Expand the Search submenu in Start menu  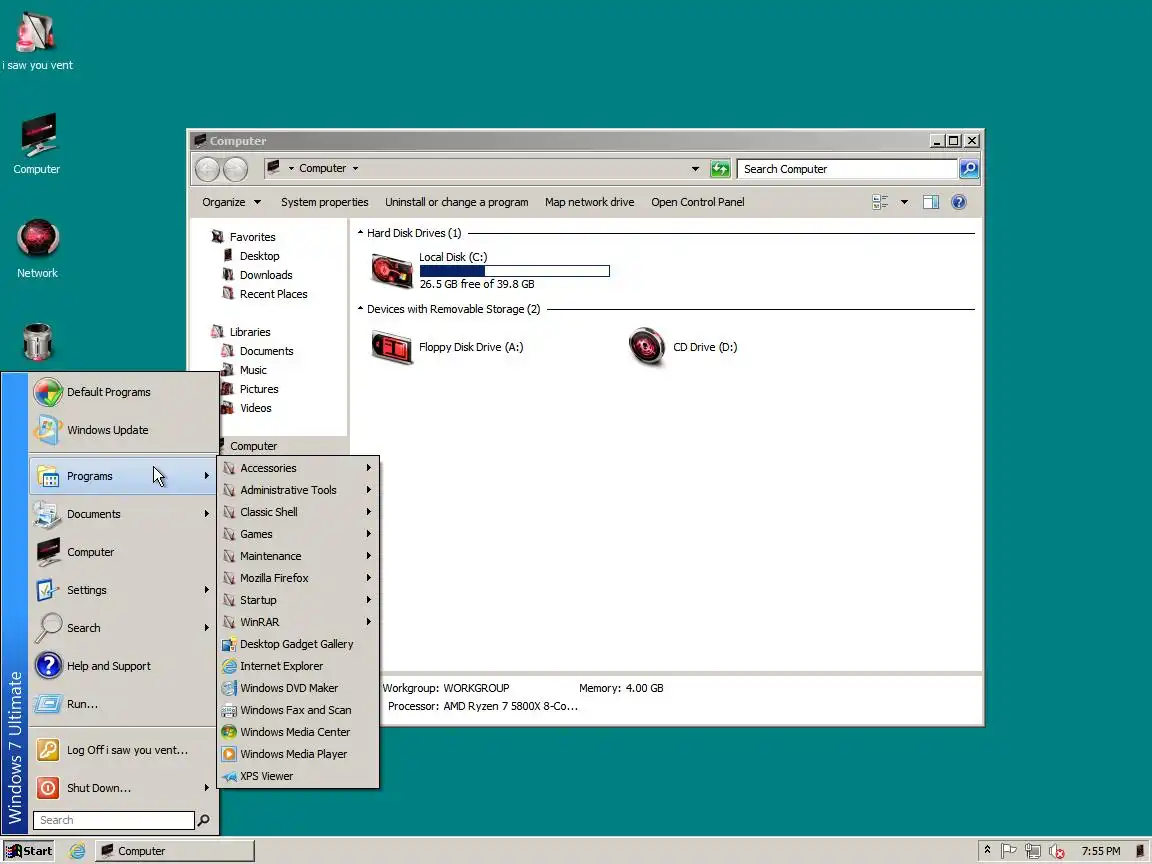click(123, 628)
